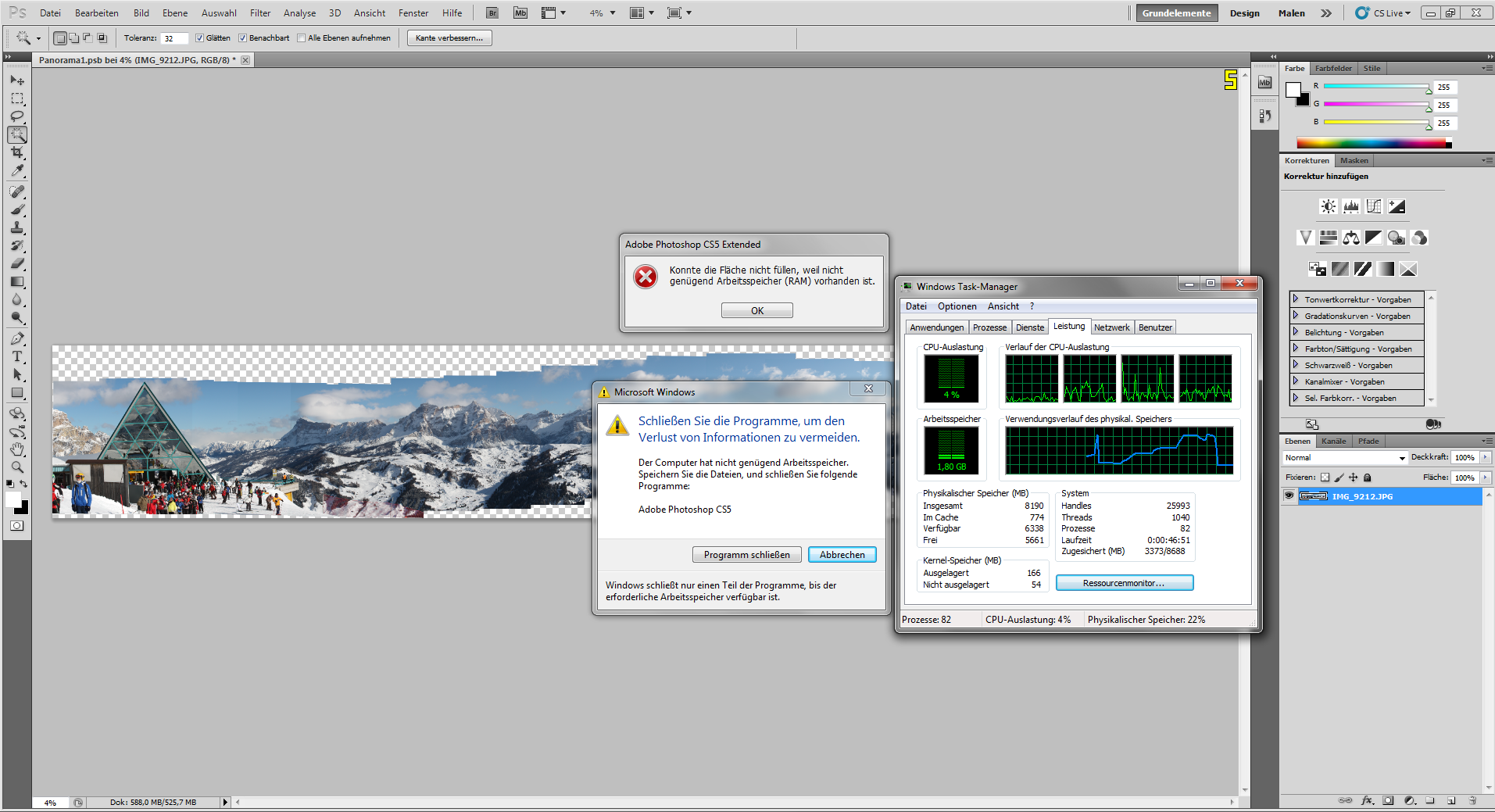
Task: Open the Ebene menu
Action: 175,13
